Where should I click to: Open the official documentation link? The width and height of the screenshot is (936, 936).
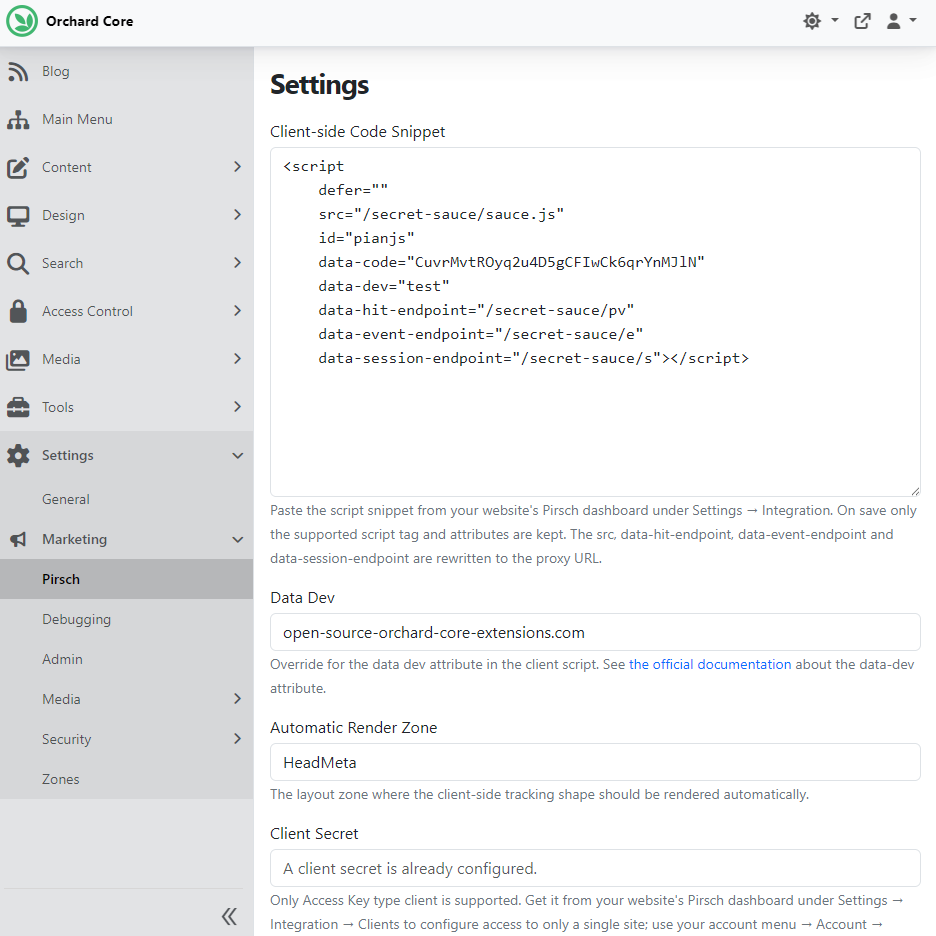[x=710, y=664]
